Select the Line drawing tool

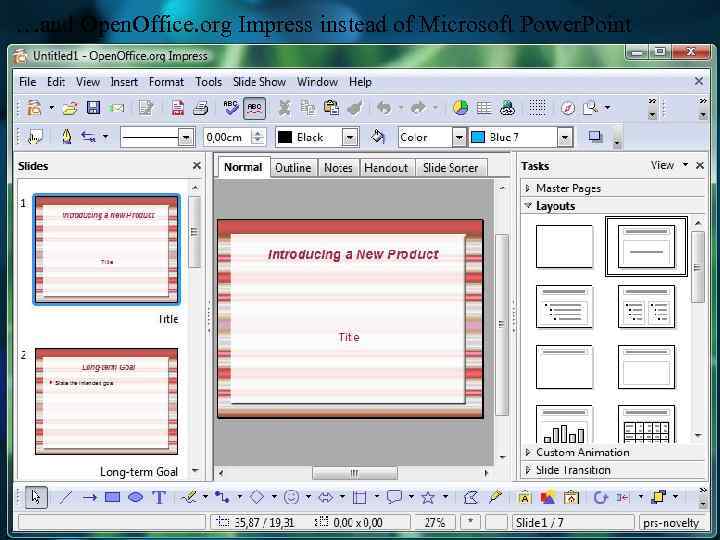point(66,497)
